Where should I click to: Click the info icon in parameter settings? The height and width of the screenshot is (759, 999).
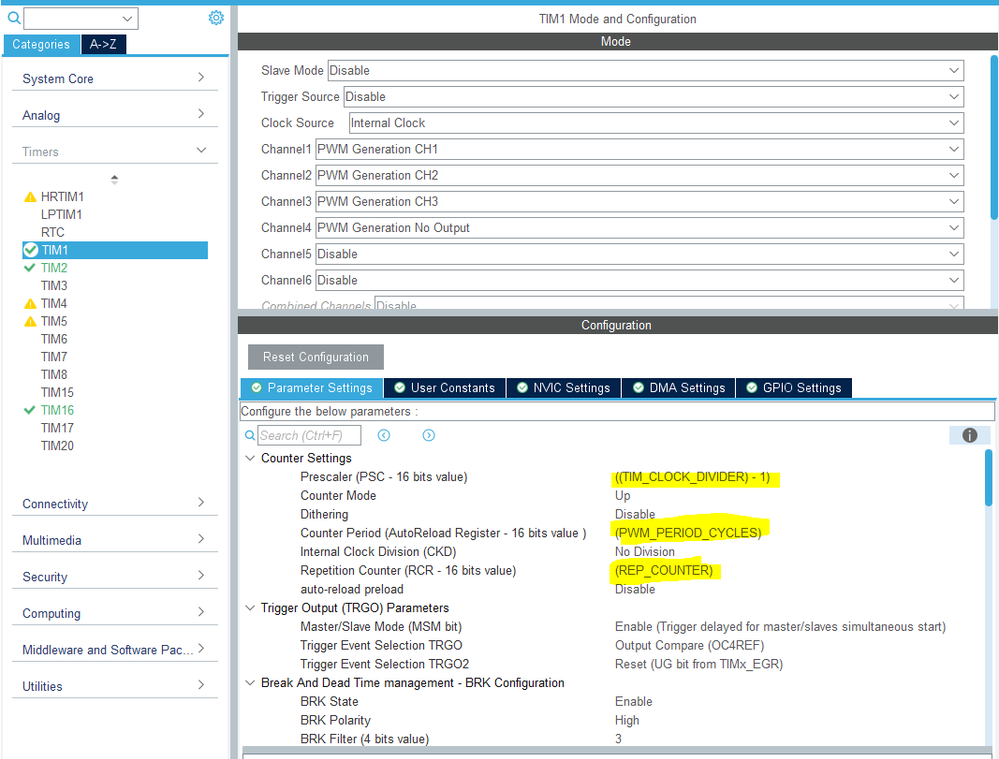coord(969,435)
